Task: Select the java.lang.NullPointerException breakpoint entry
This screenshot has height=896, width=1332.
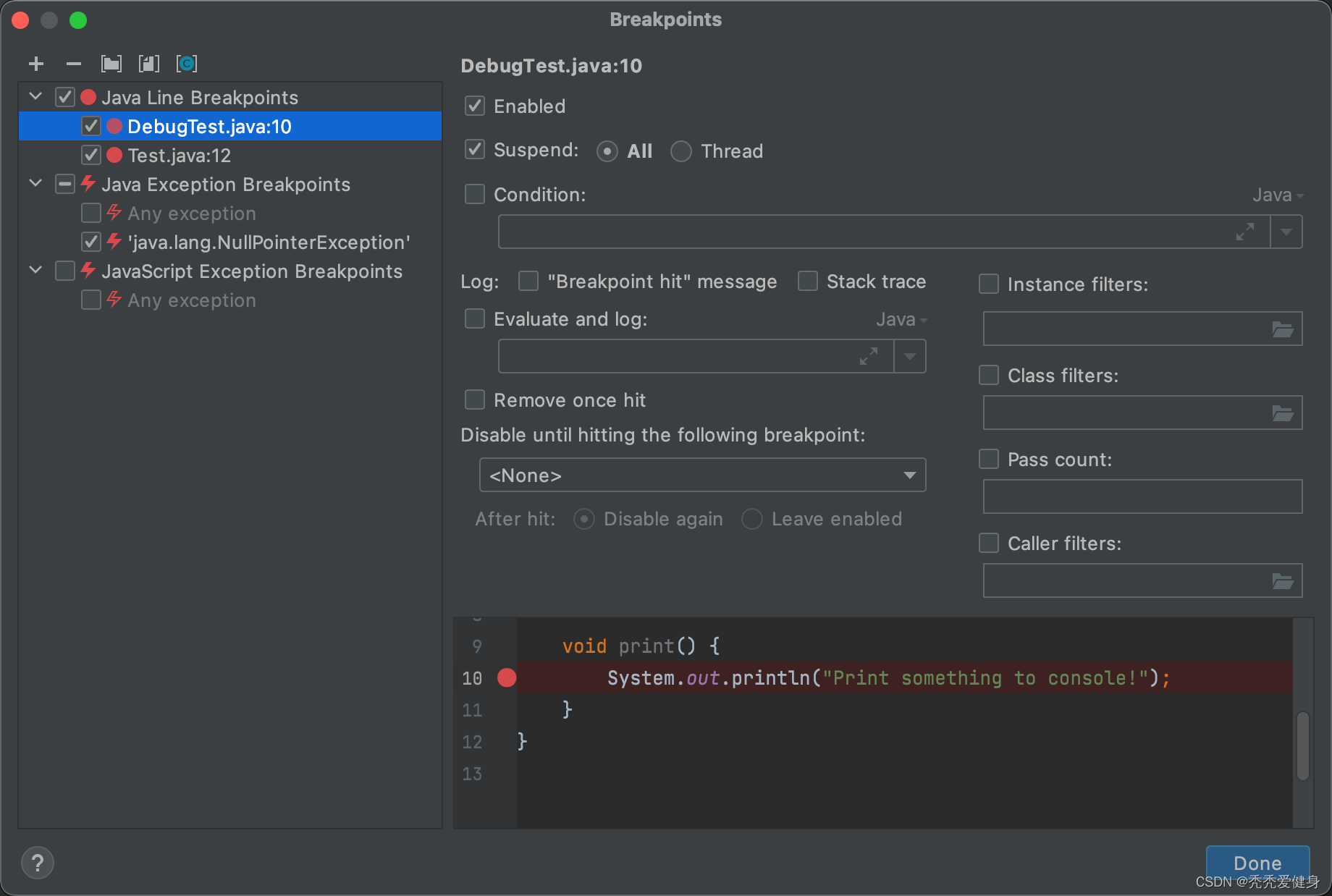Action: click(x=269, y=242)
